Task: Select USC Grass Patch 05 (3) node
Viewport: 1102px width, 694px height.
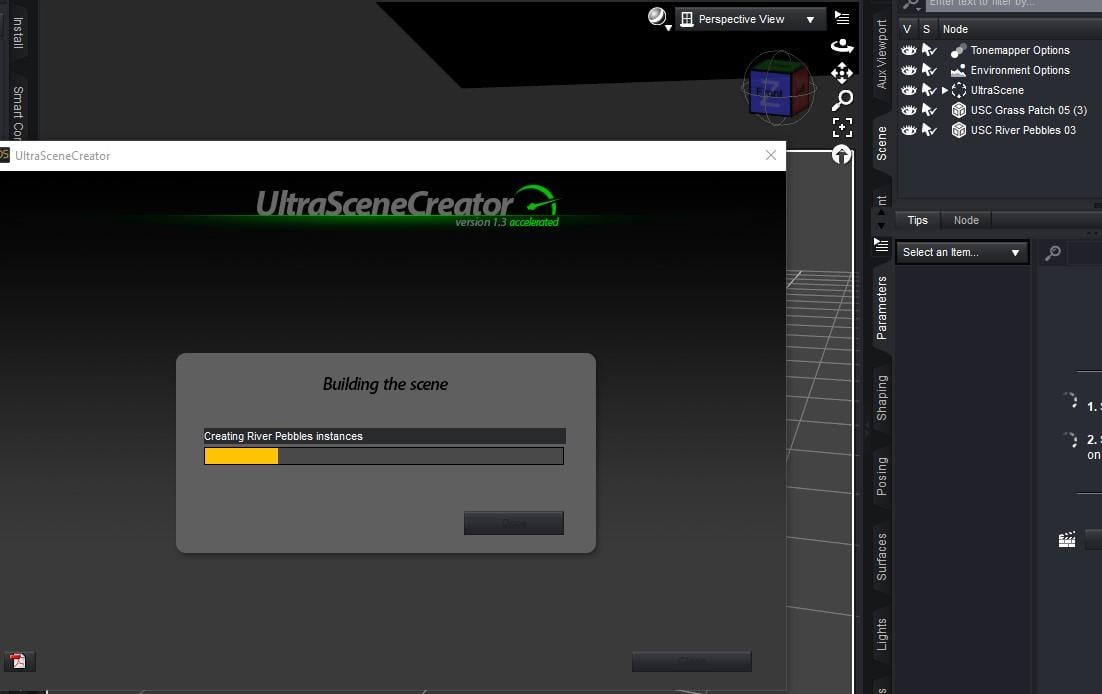Action: (x=1028, y=110)
